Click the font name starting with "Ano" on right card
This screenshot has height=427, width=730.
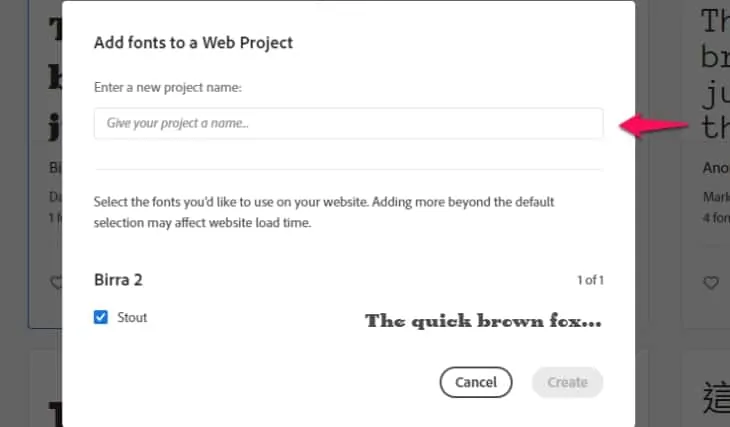(x=714, y=168)
